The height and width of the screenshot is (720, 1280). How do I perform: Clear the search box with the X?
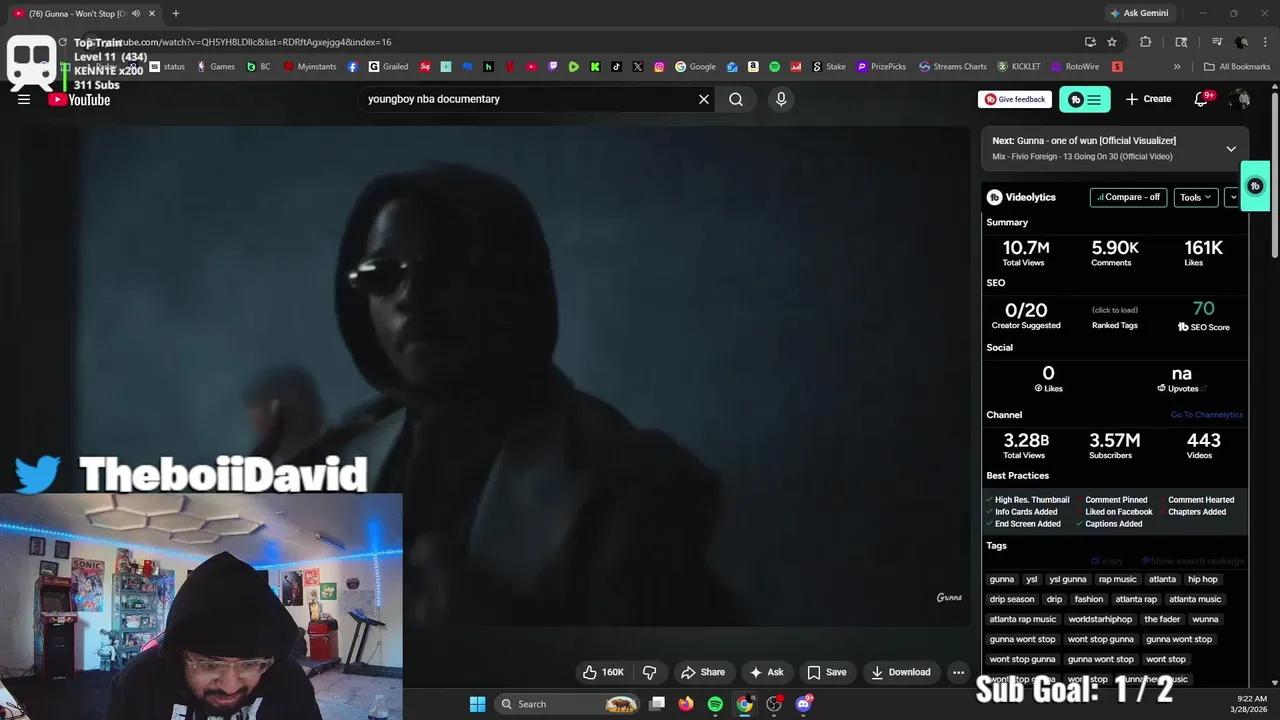[x=704, y=99]
